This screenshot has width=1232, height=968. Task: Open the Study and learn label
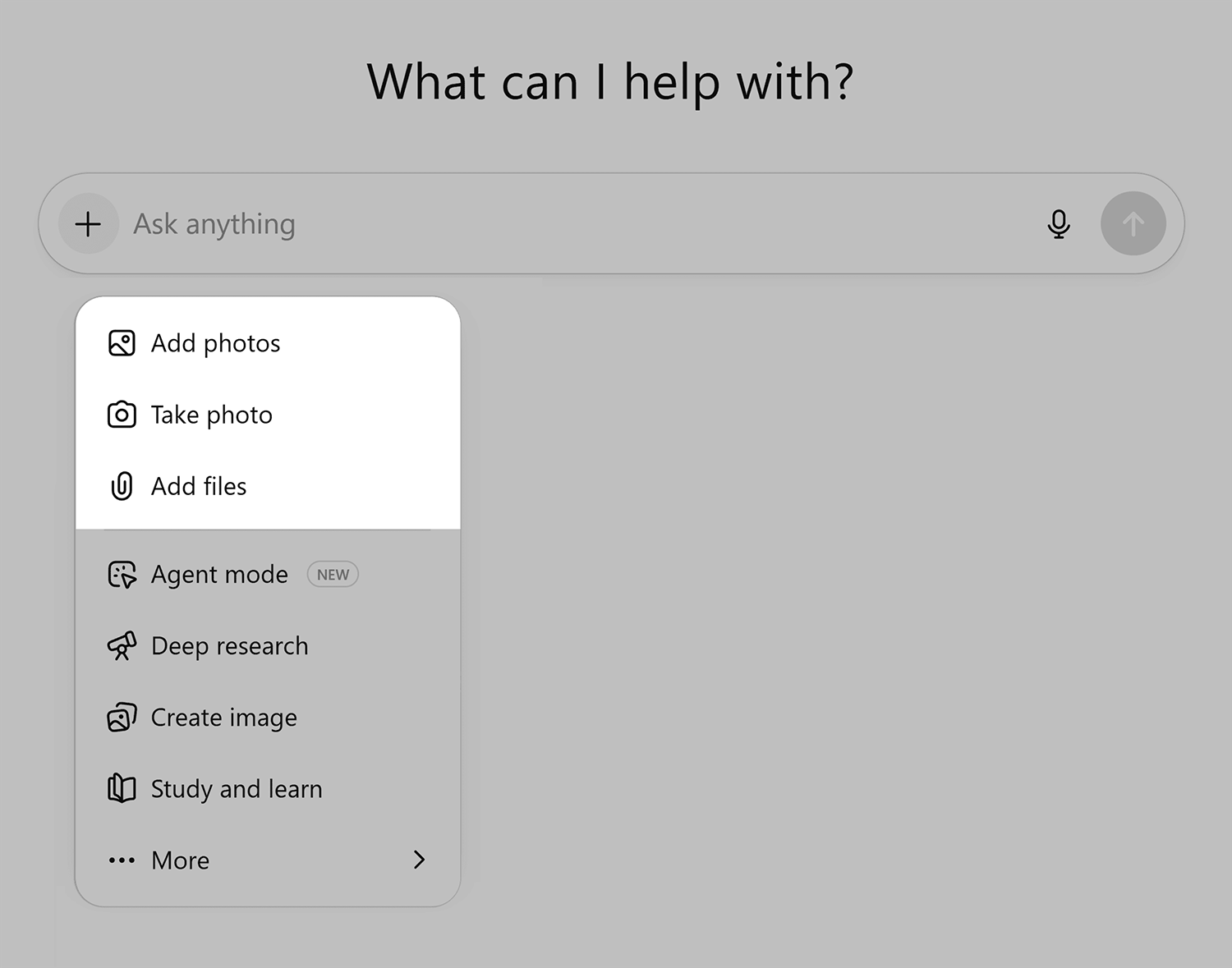click(x=237, y=789)
